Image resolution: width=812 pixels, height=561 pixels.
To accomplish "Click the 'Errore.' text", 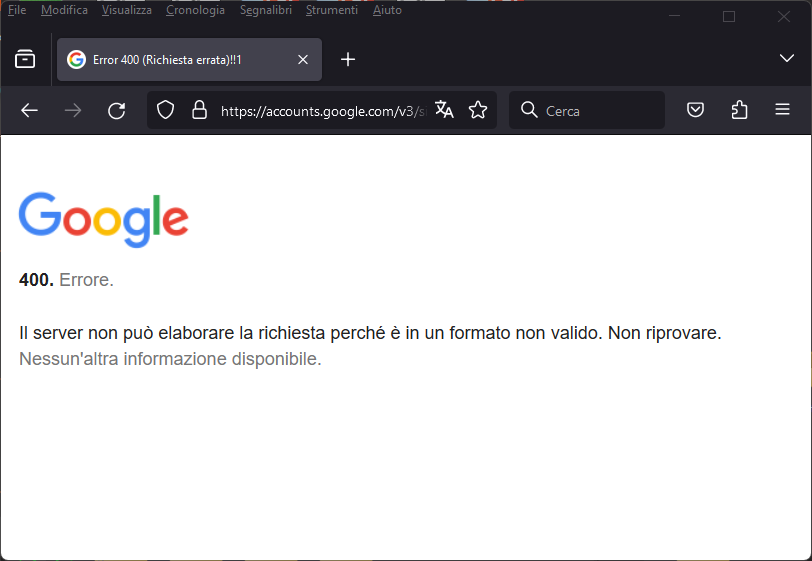I will point(86,280).
